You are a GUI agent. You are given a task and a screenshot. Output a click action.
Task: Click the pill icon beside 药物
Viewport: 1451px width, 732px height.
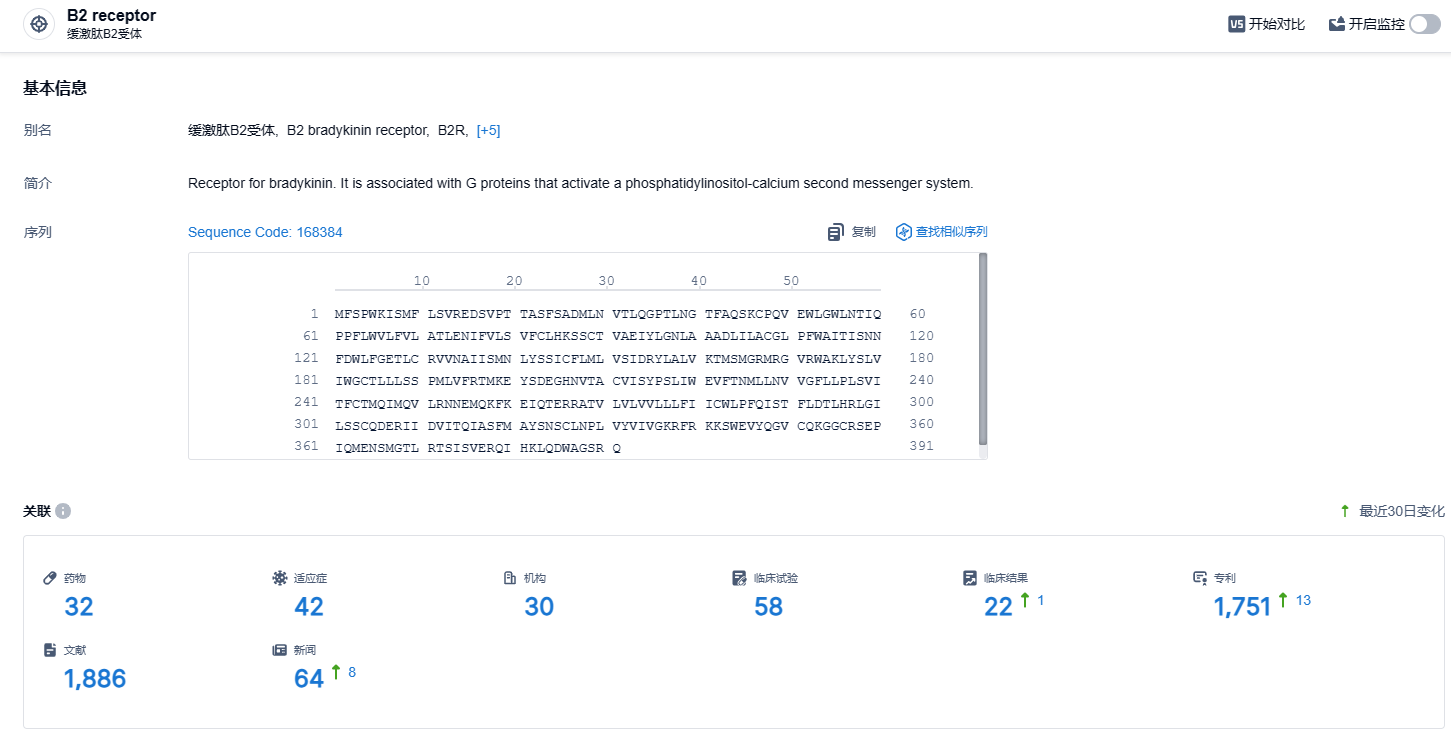(50, 578)
